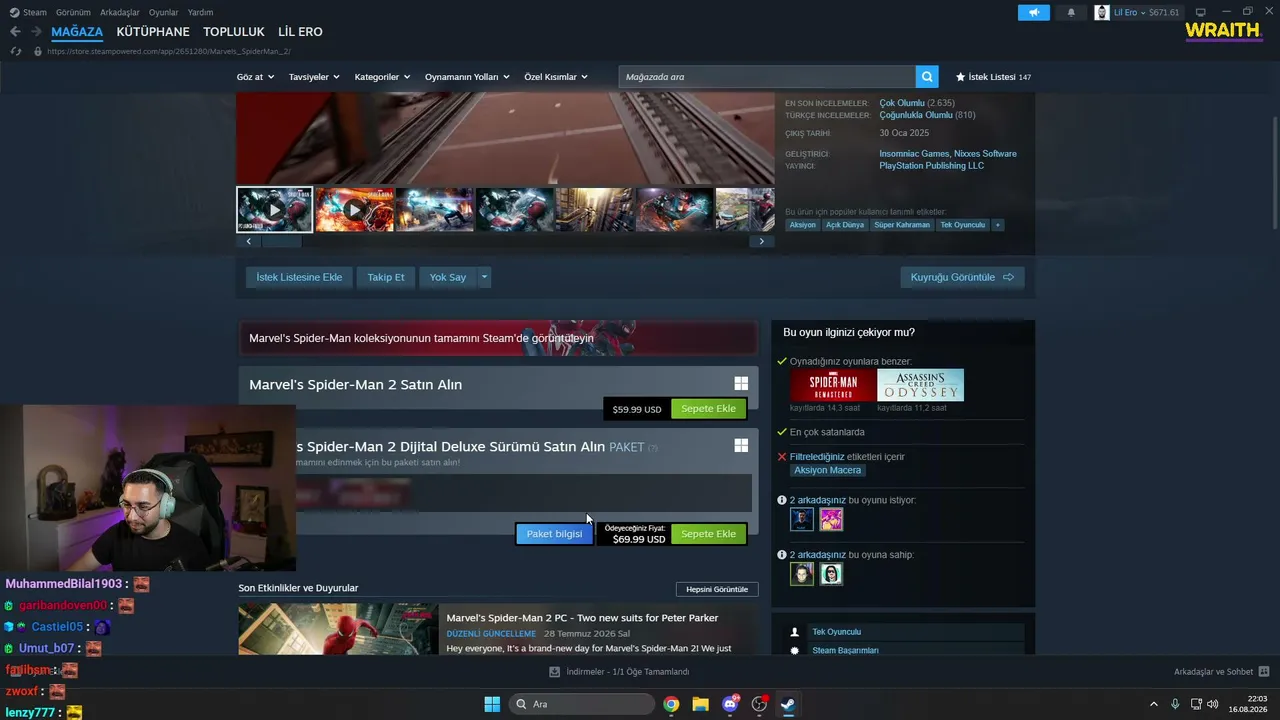The height and width of the screenshot is (720, 1280).
Task: Click the Paket bilgisi button
Action: tap(554, 534)
